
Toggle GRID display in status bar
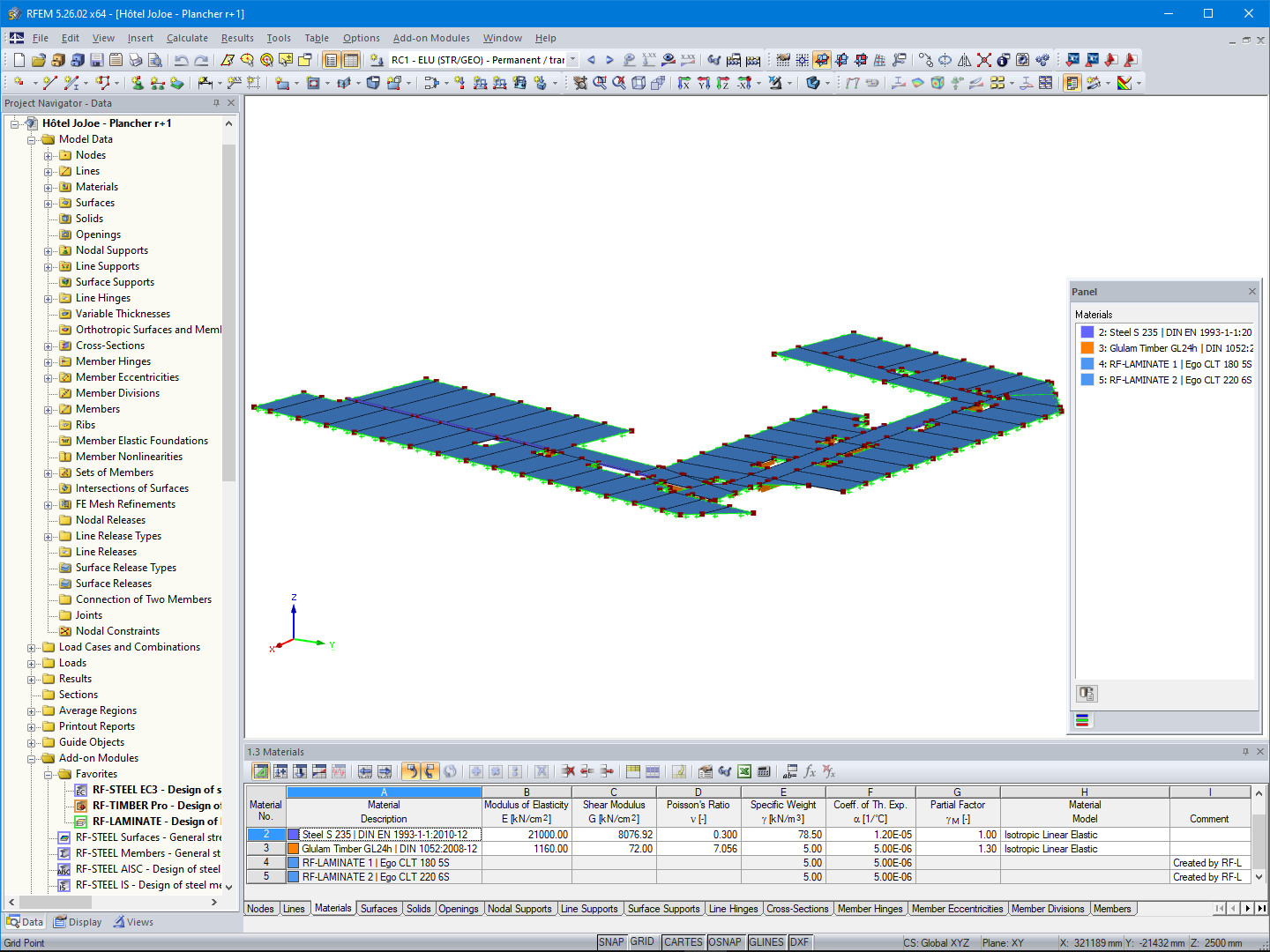(x=644, y=941)
